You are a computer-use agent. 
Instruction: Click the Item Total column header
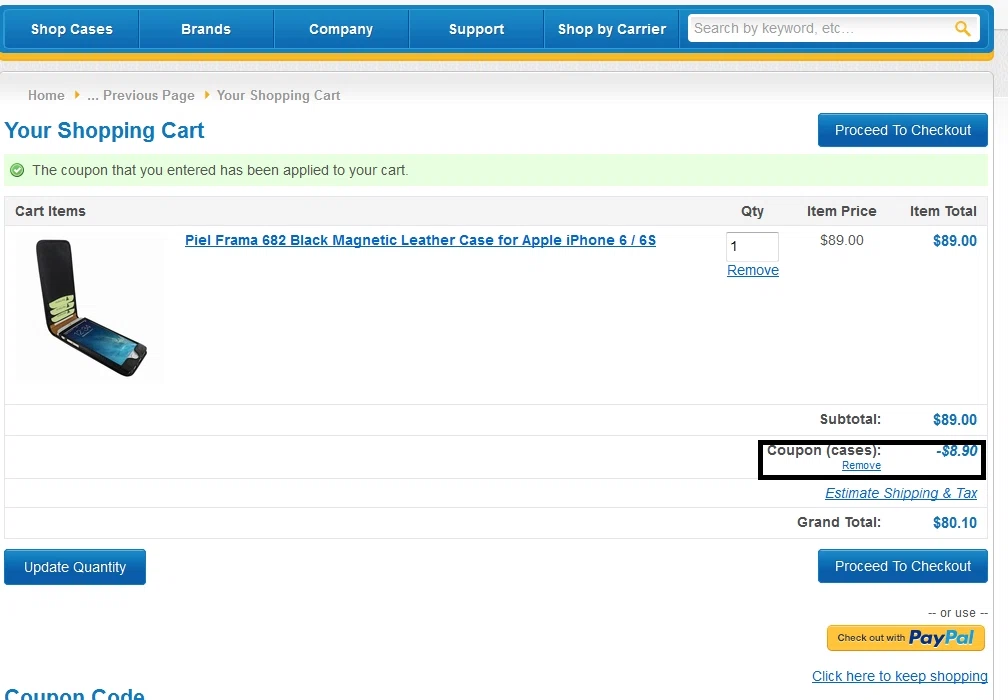coord(943,211)
